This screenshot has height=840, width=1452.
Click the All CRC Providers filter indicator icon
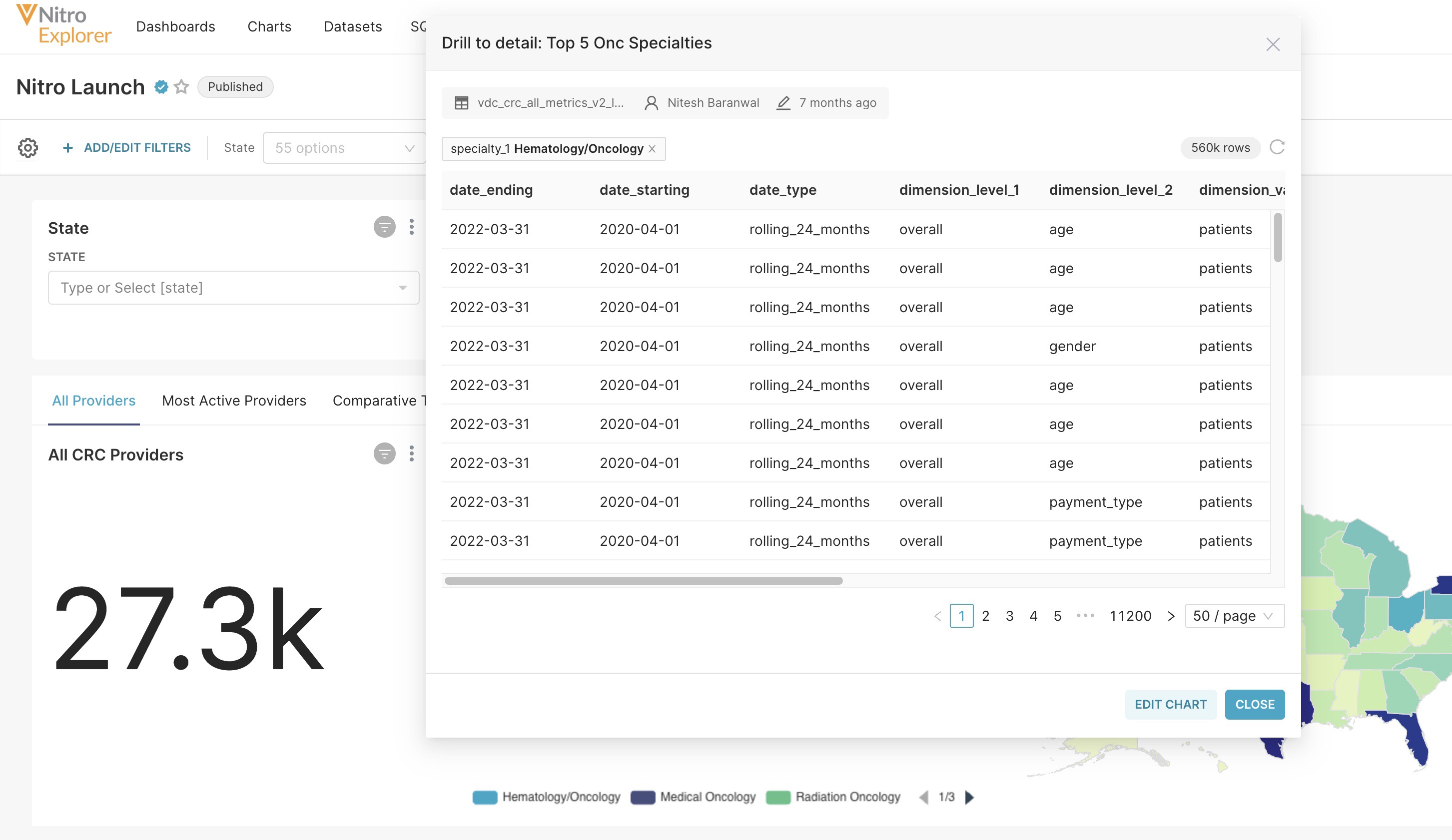pos(384,453)
